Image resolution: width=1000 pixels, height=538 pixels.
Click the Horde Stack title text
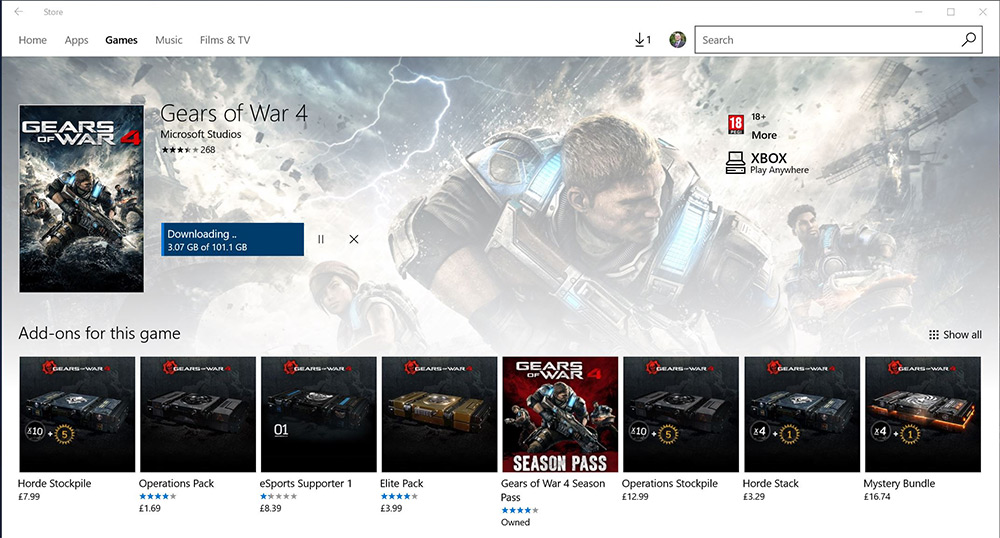770,483
